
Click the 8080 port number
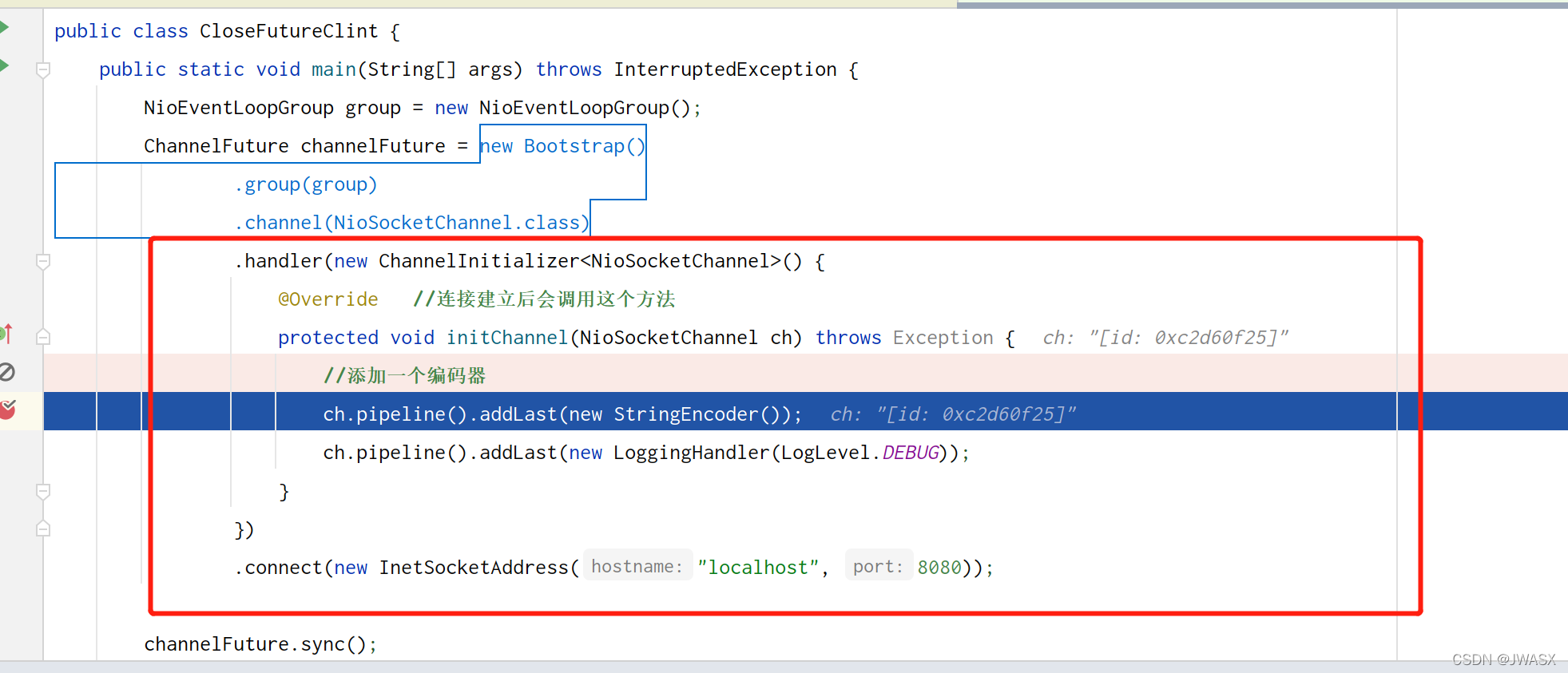coord(939,568)
